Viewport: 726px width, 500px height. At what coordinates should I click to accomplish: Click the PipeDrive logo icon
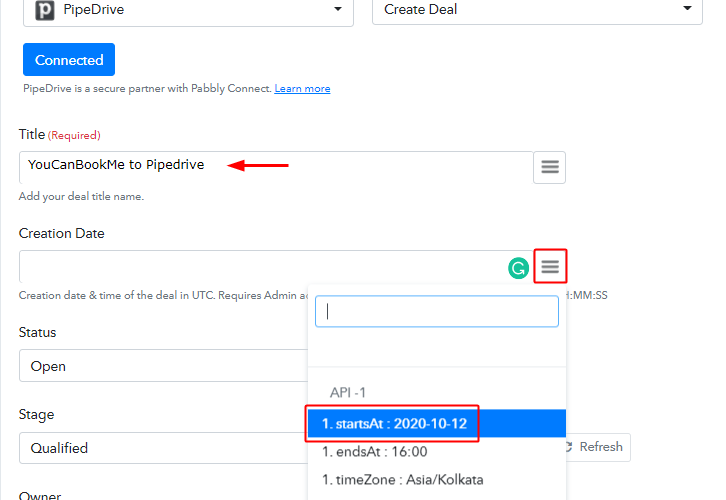(x=45, y=10)
